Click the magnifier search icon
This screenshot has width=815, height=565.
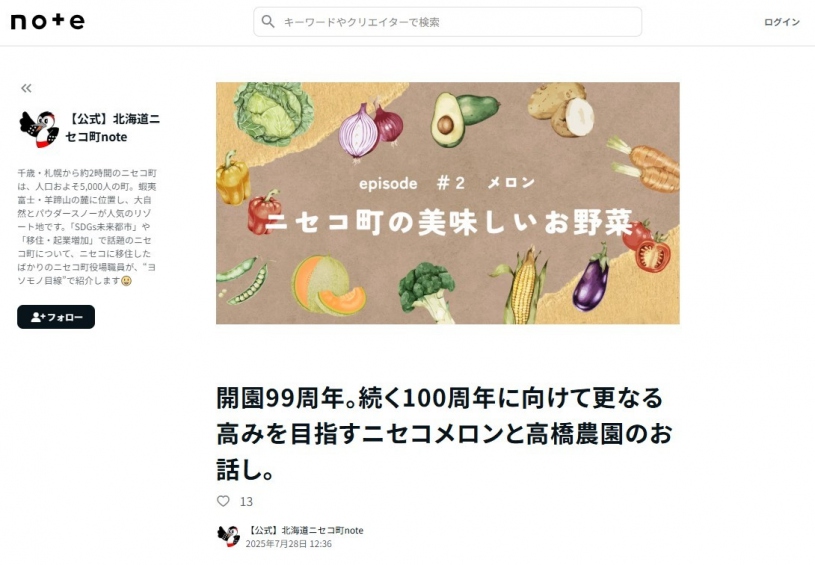pos(268,22)
